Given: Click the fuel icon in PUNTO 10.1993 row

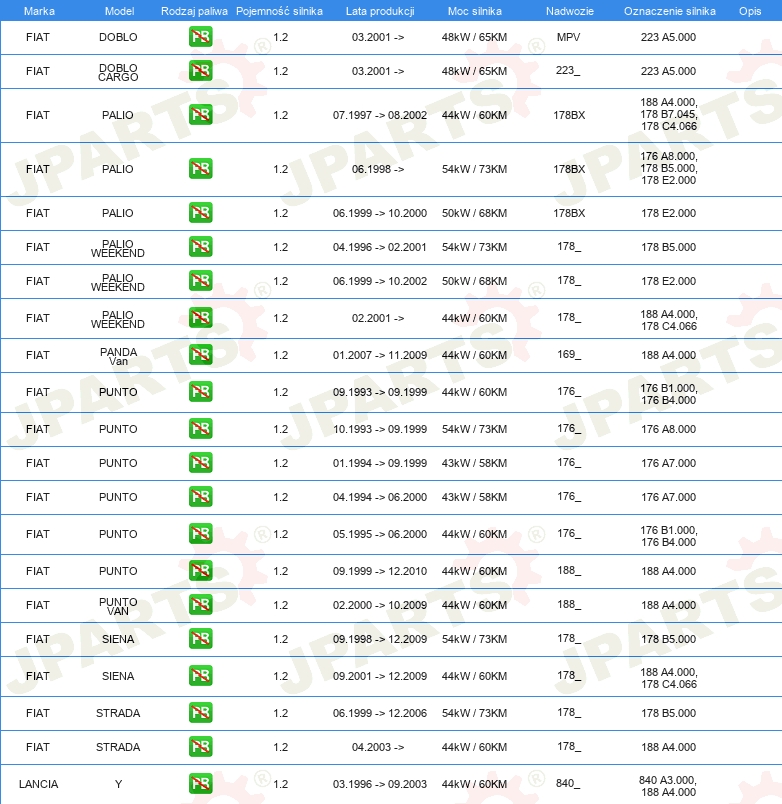Looking at the screenshot, I should pyautogui.click(x=200, y=429).
